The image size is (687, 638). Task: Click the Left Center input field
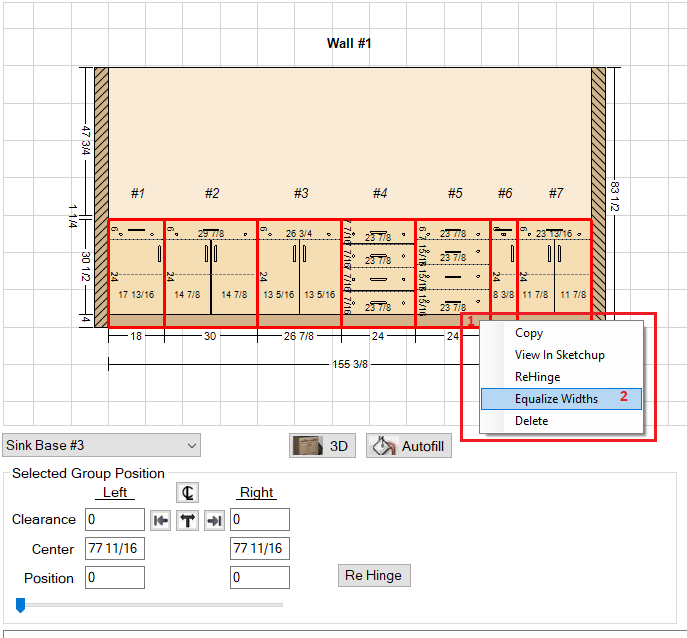click(115, 548)
